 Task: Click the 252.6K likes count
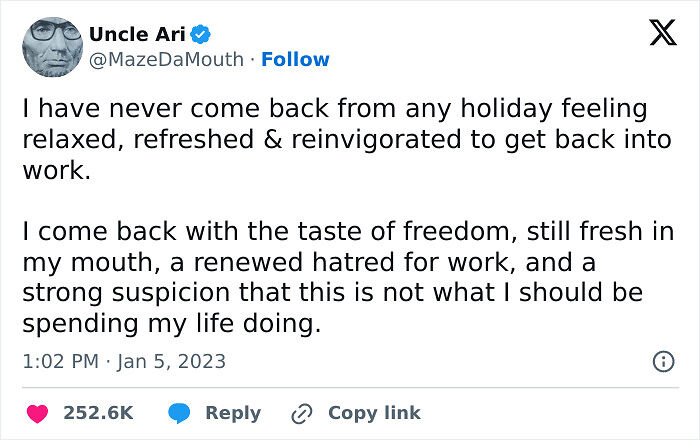point(98,413)
